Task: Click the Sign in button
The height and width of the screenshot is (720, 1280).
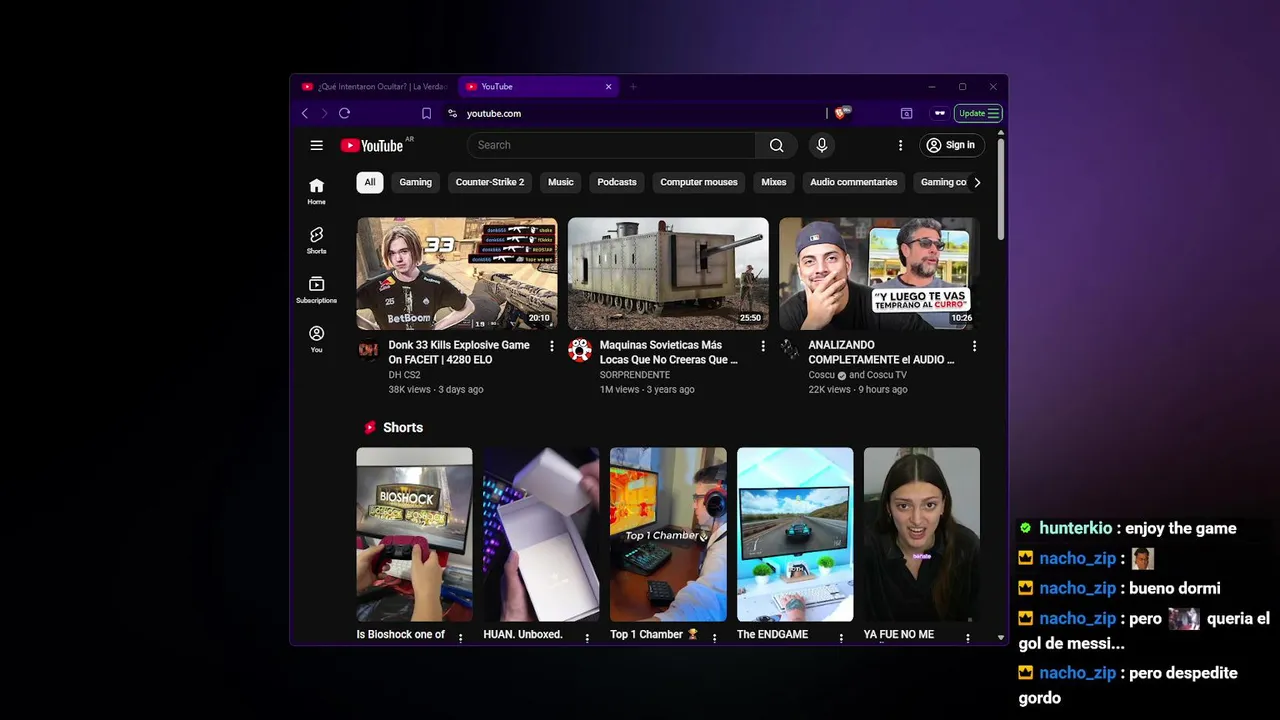Action: tap(950, 145)
